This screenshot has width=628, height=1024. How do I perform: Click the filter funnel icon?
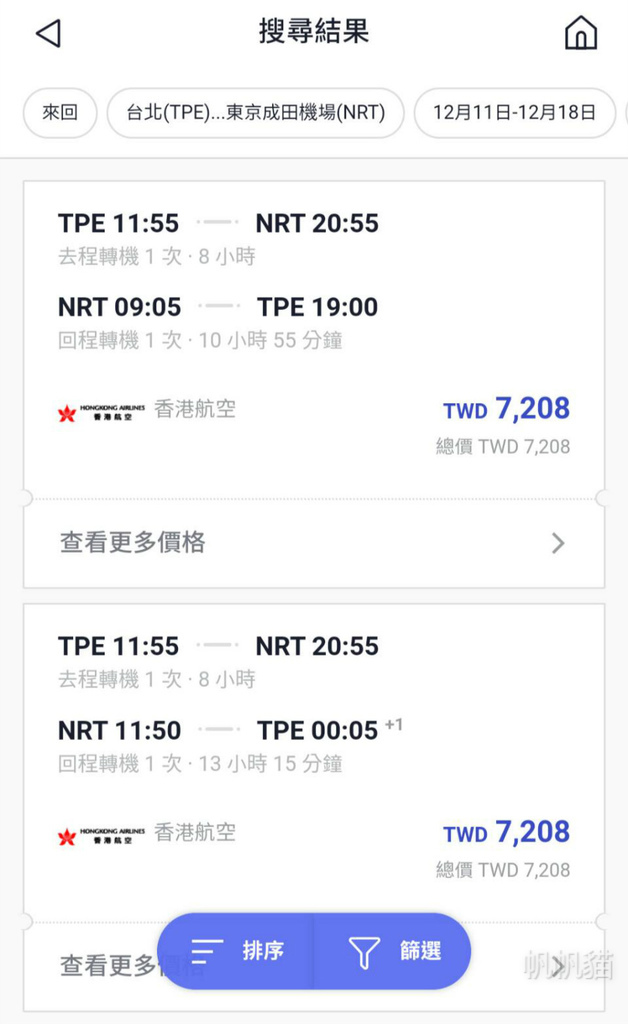364,952
